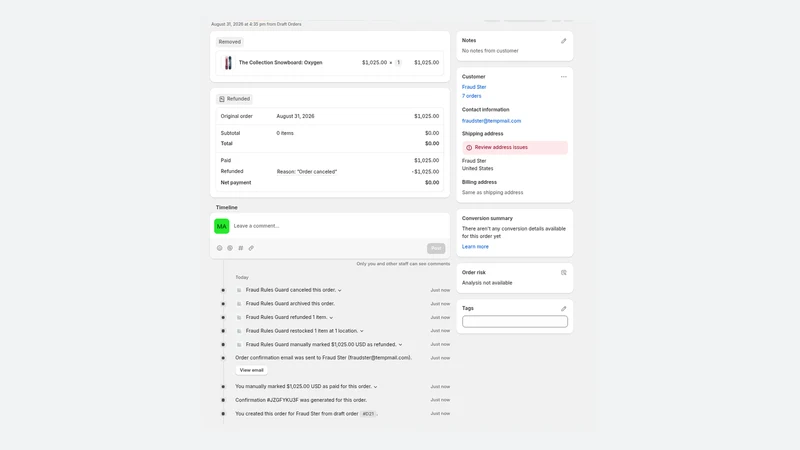The height and width of the screenshot is (450, 800).
Task: Edit order notes with pencil icon
Action: (x=563, y=41)
